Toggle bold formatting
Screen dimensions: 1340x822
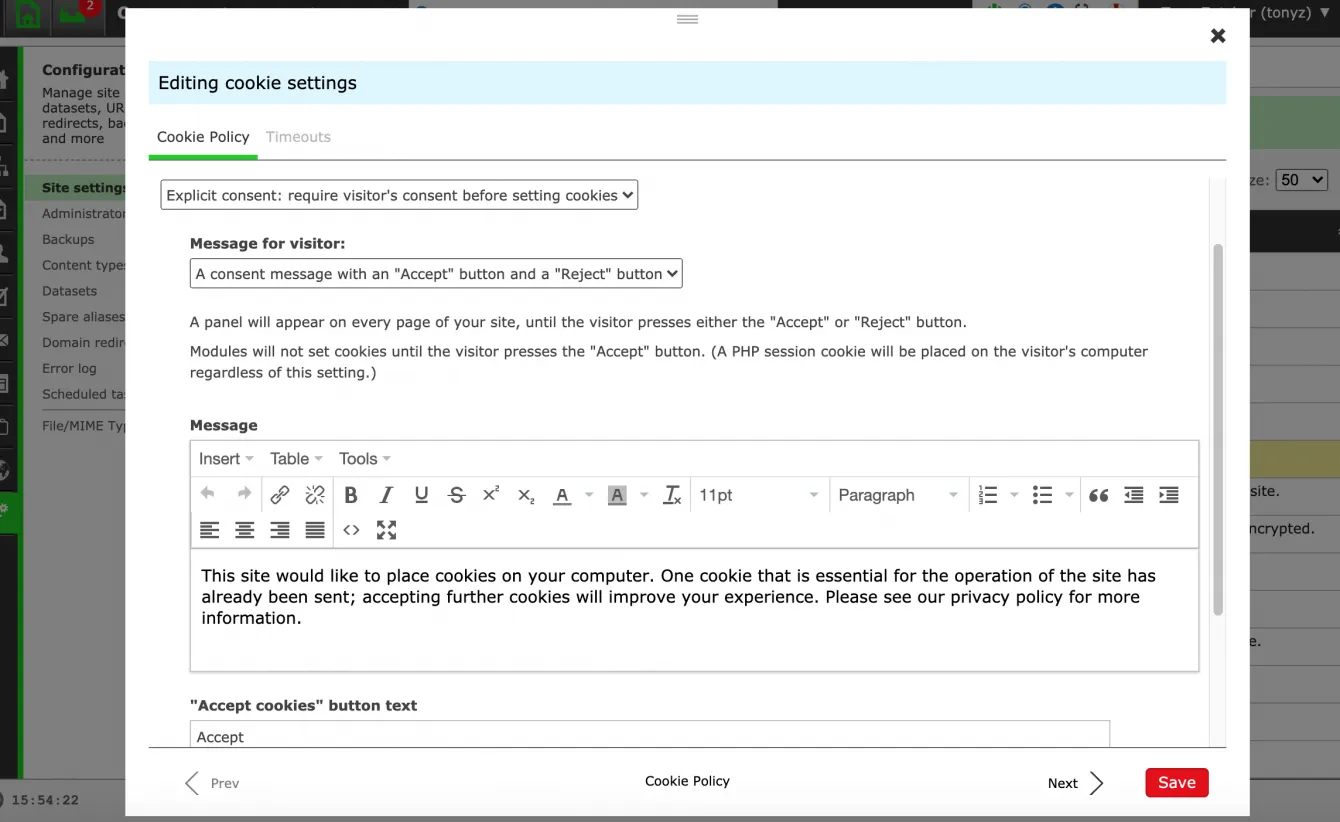351,495
